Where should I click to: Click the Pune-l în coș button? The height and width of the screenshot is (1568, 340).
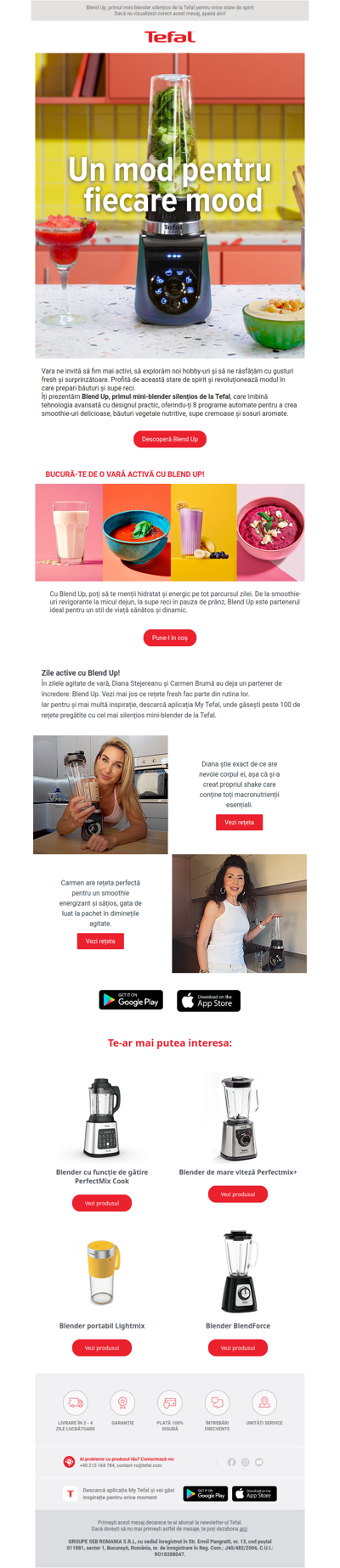(x=170, y=638)
